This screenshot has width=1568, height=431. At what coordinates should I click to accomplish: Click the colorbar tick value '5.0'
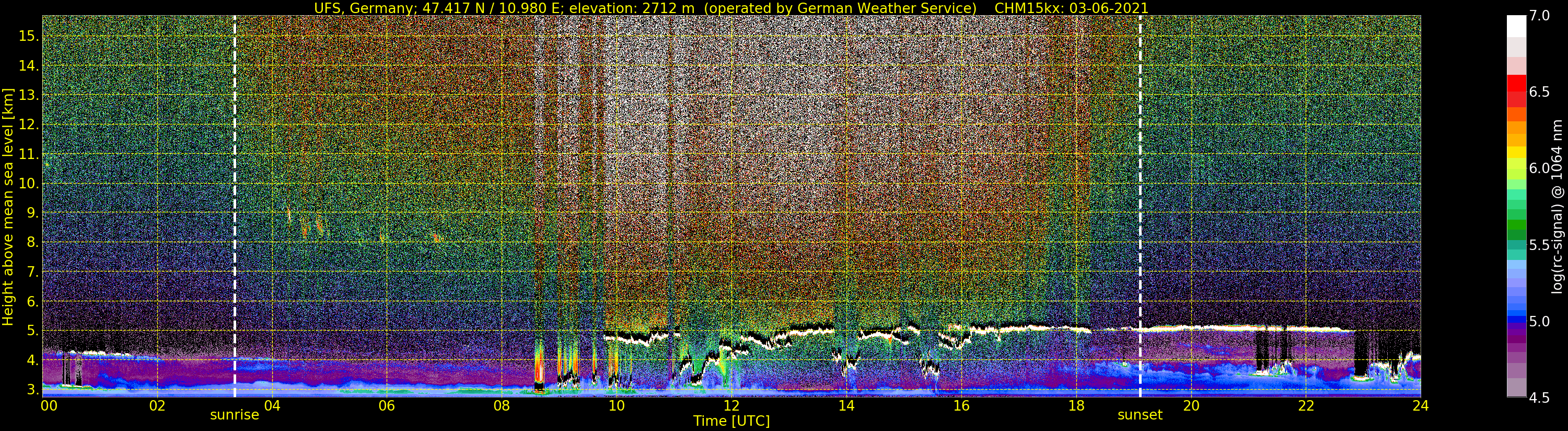point(1539,321)
